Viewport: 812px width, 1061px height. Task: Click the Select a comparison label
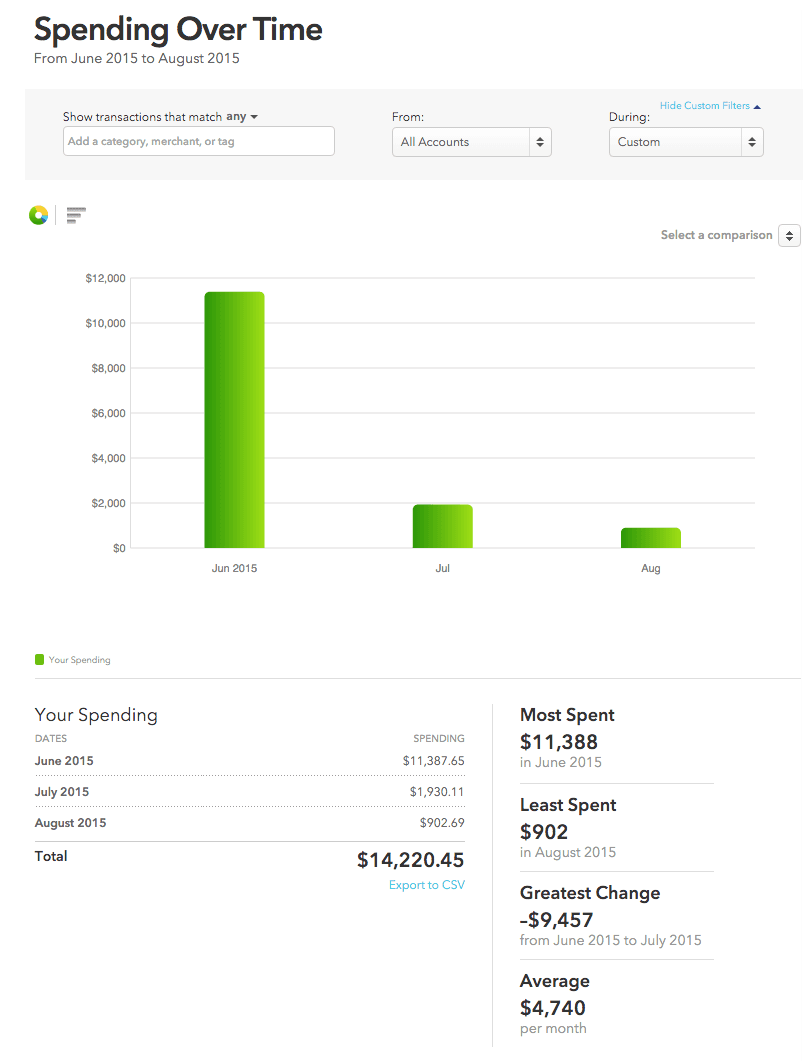pyautogui.click(x=716, y=236)
